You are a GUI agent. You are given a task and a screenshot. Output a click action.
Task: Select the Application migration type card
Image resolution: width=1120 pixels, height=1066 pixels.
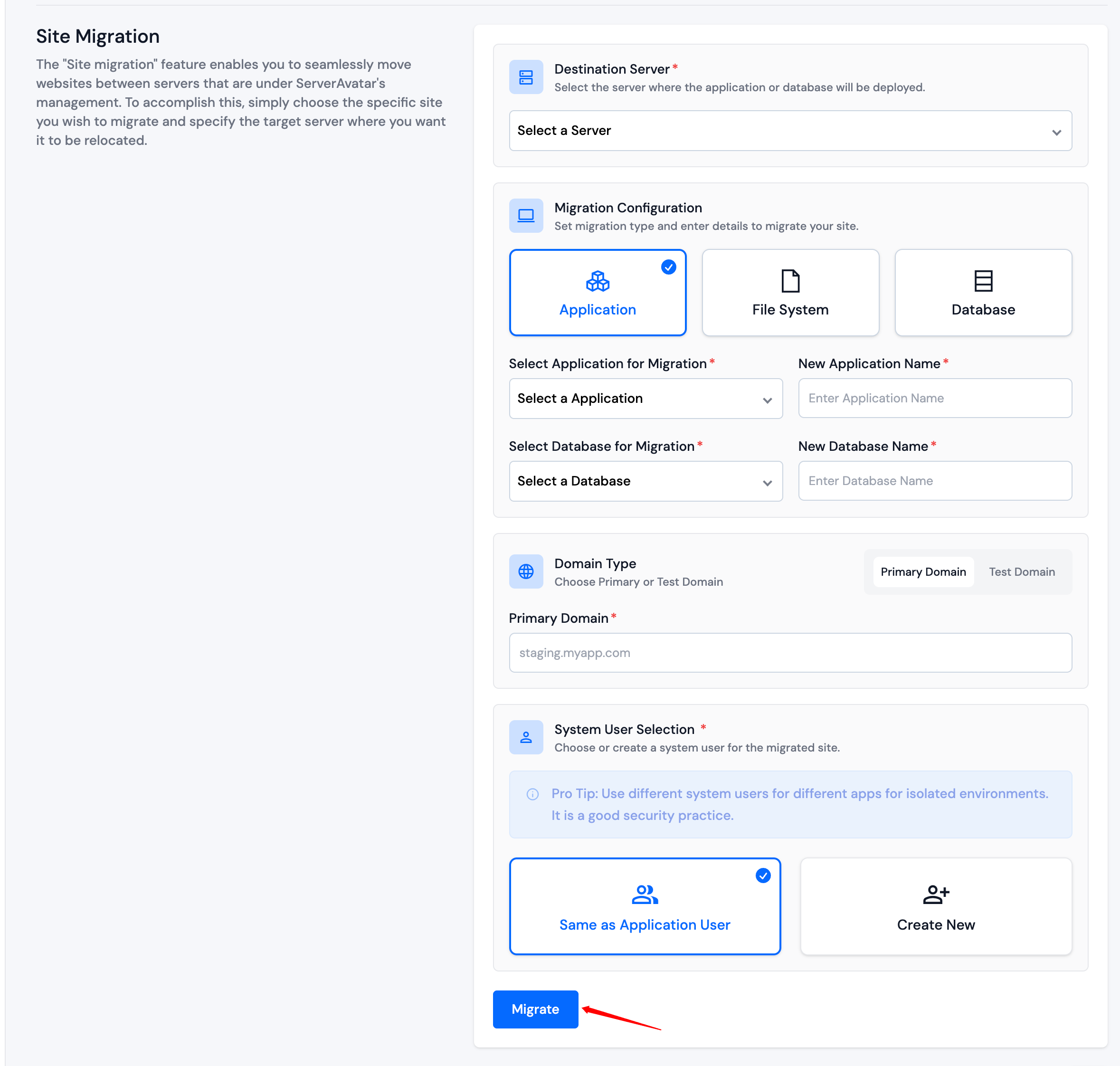597,293
